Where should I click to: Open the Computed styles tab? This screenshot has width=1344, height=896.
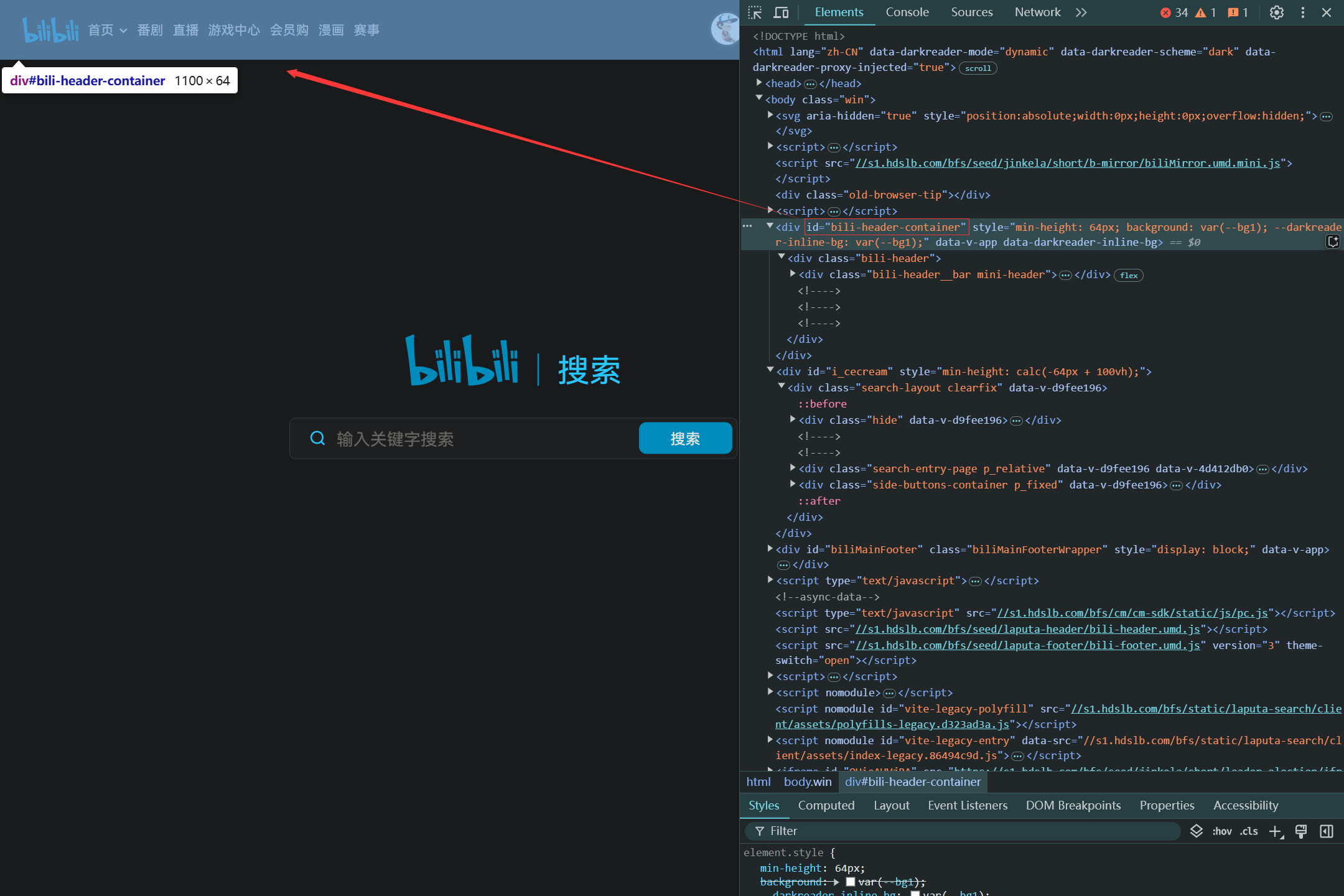click(x=826, y=806)
